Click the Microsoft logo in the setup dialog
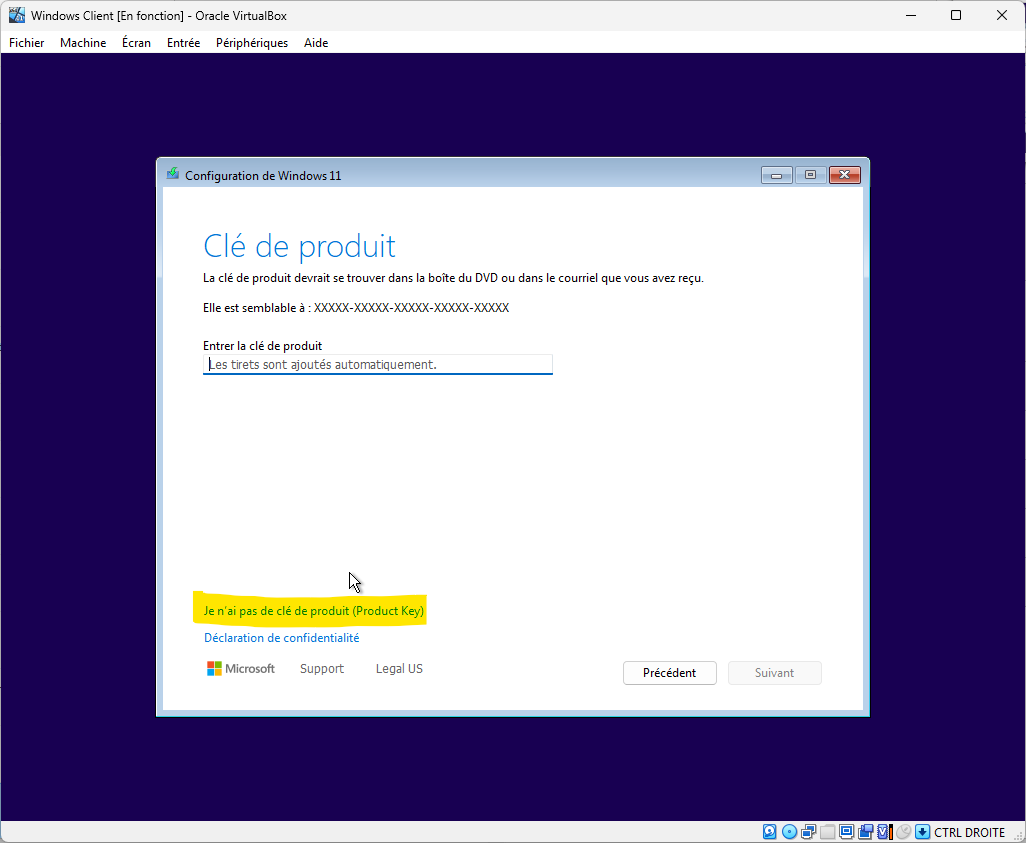The image size is (1026, 843). point(241,668)
